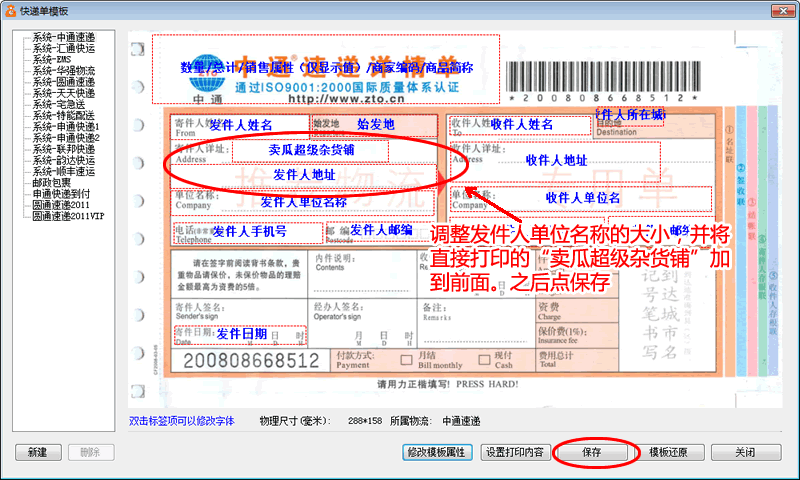Select 系统-天天快递 template
This screenshot has height=480, width=800.
(63, 93)
